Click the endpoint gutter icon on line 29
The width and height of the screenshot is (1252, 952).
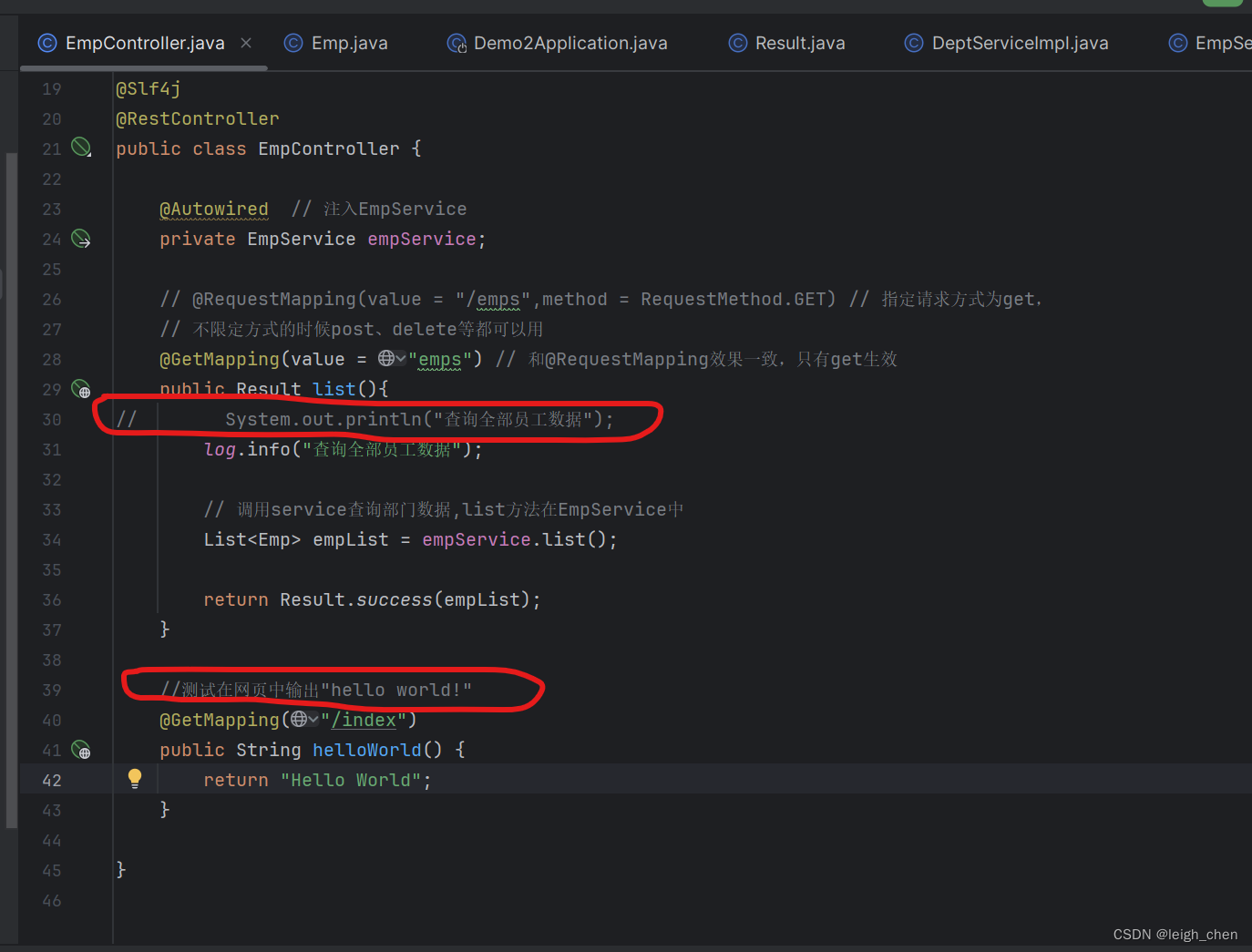tap(81, 389)
